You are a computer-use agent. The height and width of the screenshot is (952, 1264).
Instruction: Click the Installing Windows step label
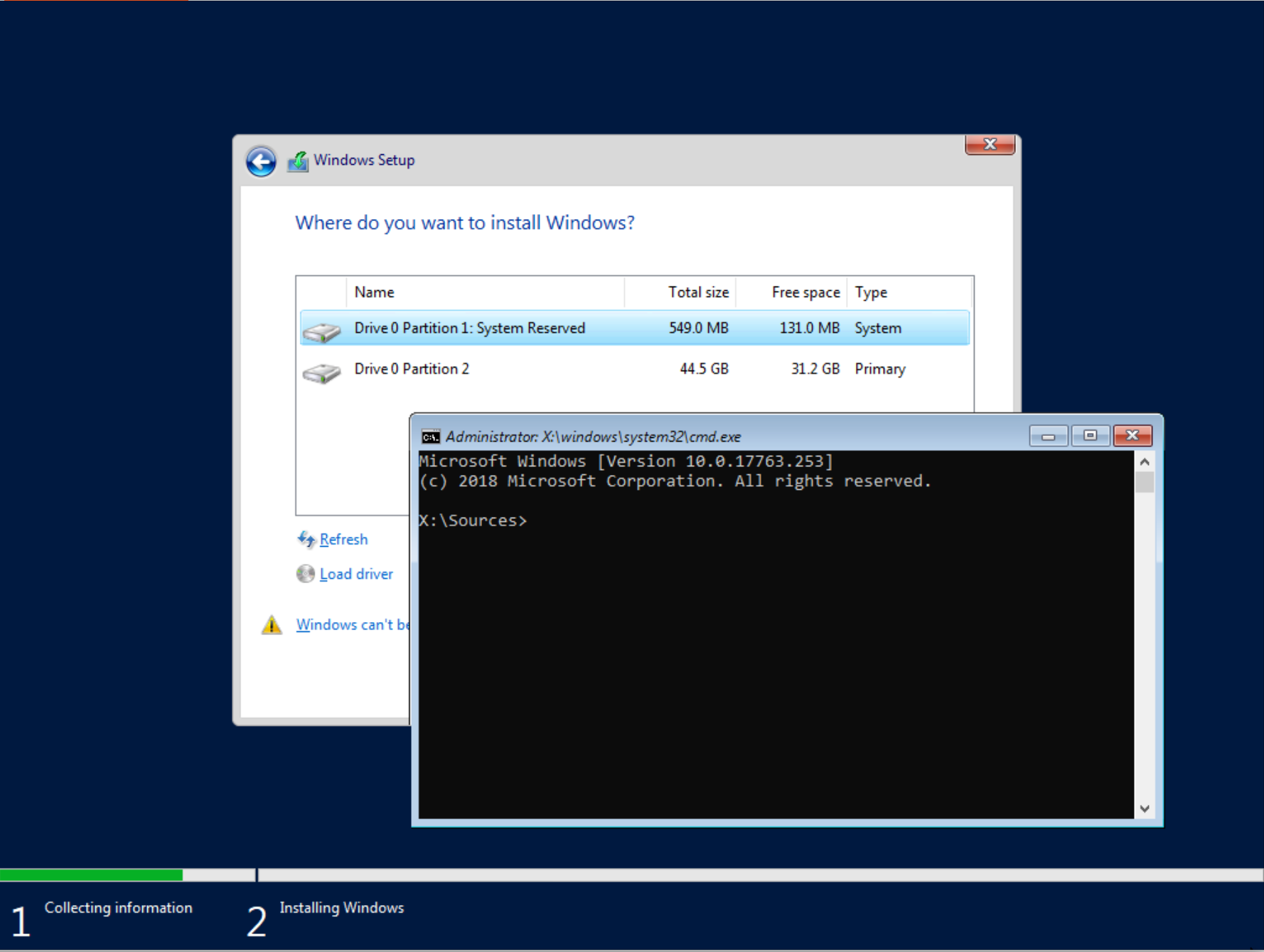pyautogui.click(x=341, y=908)
